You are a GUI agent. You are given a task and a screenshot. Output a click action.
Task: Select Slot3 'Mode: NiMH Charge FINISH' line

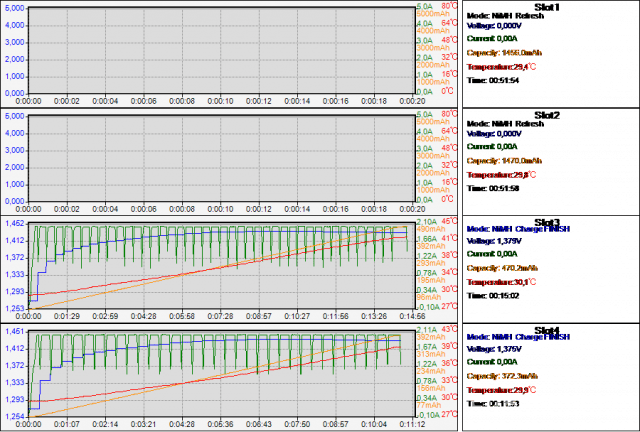click(x=518, y=229)
